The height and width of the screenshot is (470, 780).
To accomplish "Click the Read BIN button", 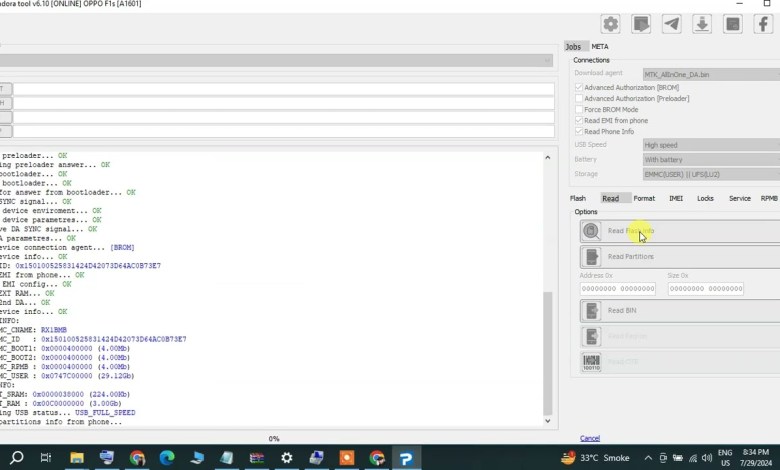I will coord(680,310).
